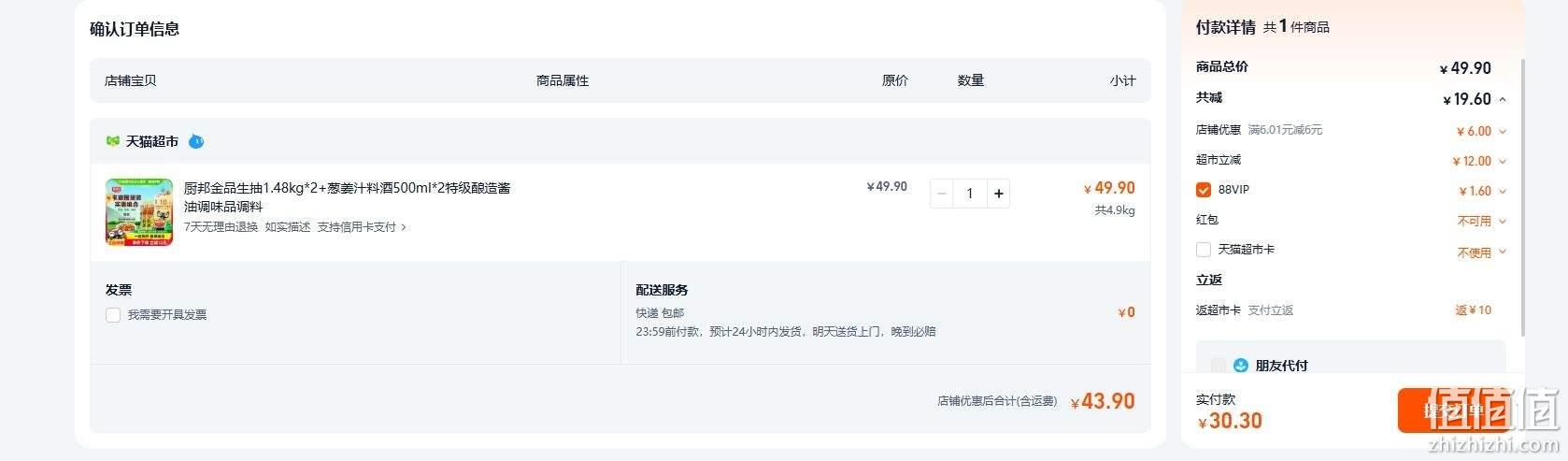Click the 如实描述 service tag
1568x461 pixels.
click(288, 227)
